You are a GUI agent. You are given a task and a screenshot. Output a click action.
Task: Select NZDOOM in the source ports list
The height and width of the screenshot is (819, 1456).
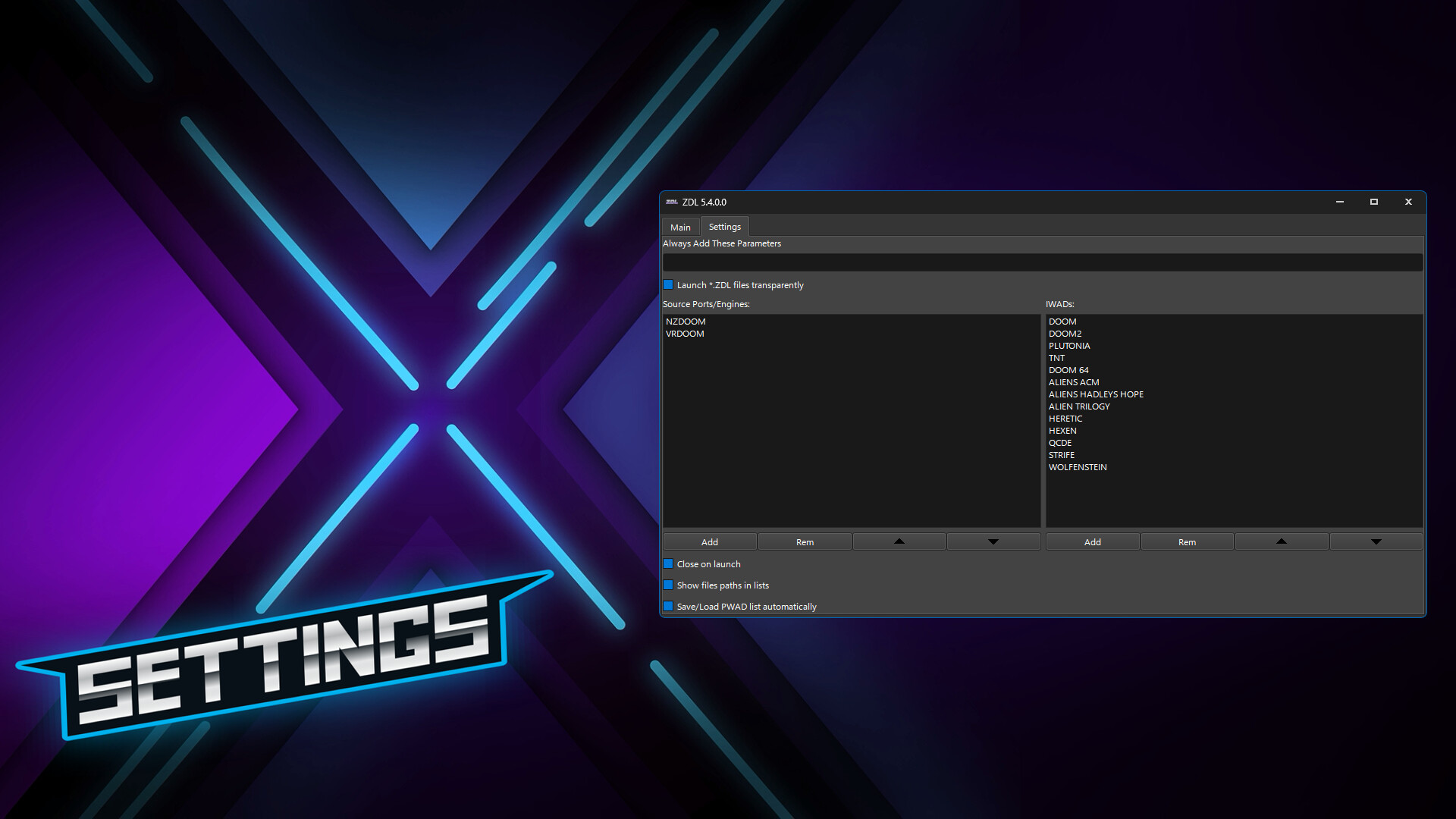point(686,322)
